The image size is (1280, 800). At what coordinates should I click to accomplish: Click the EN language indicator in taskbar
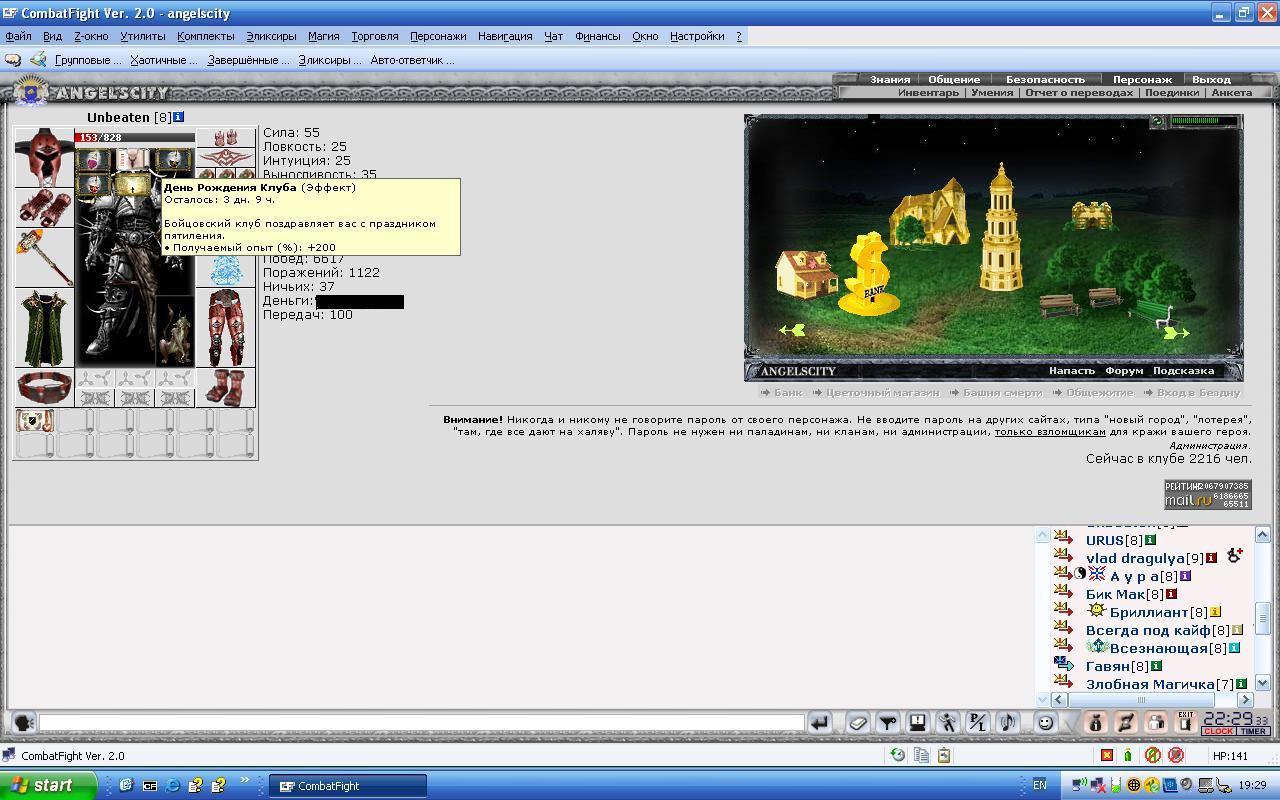tap(1040, 786)
